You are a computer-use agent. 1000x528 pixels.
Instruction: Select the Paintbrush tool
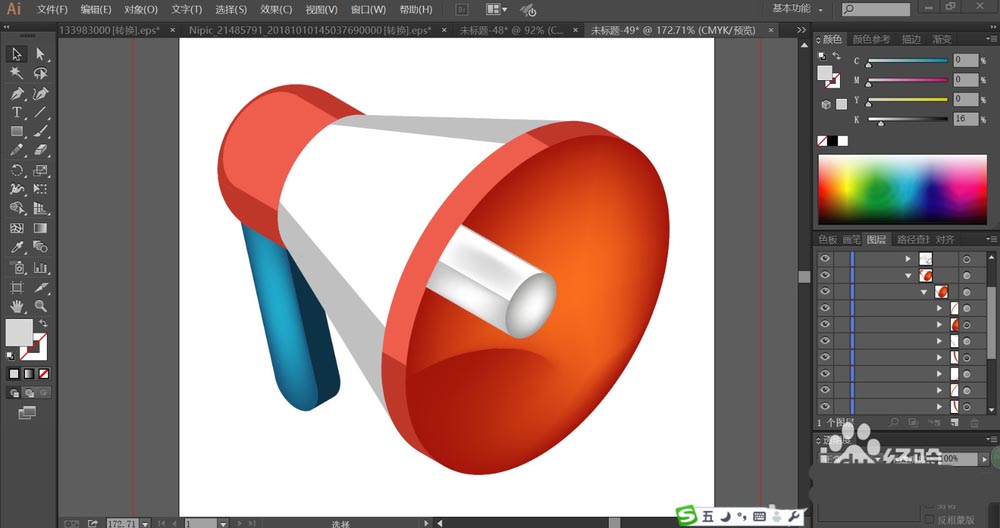click(x=40, y=131)
